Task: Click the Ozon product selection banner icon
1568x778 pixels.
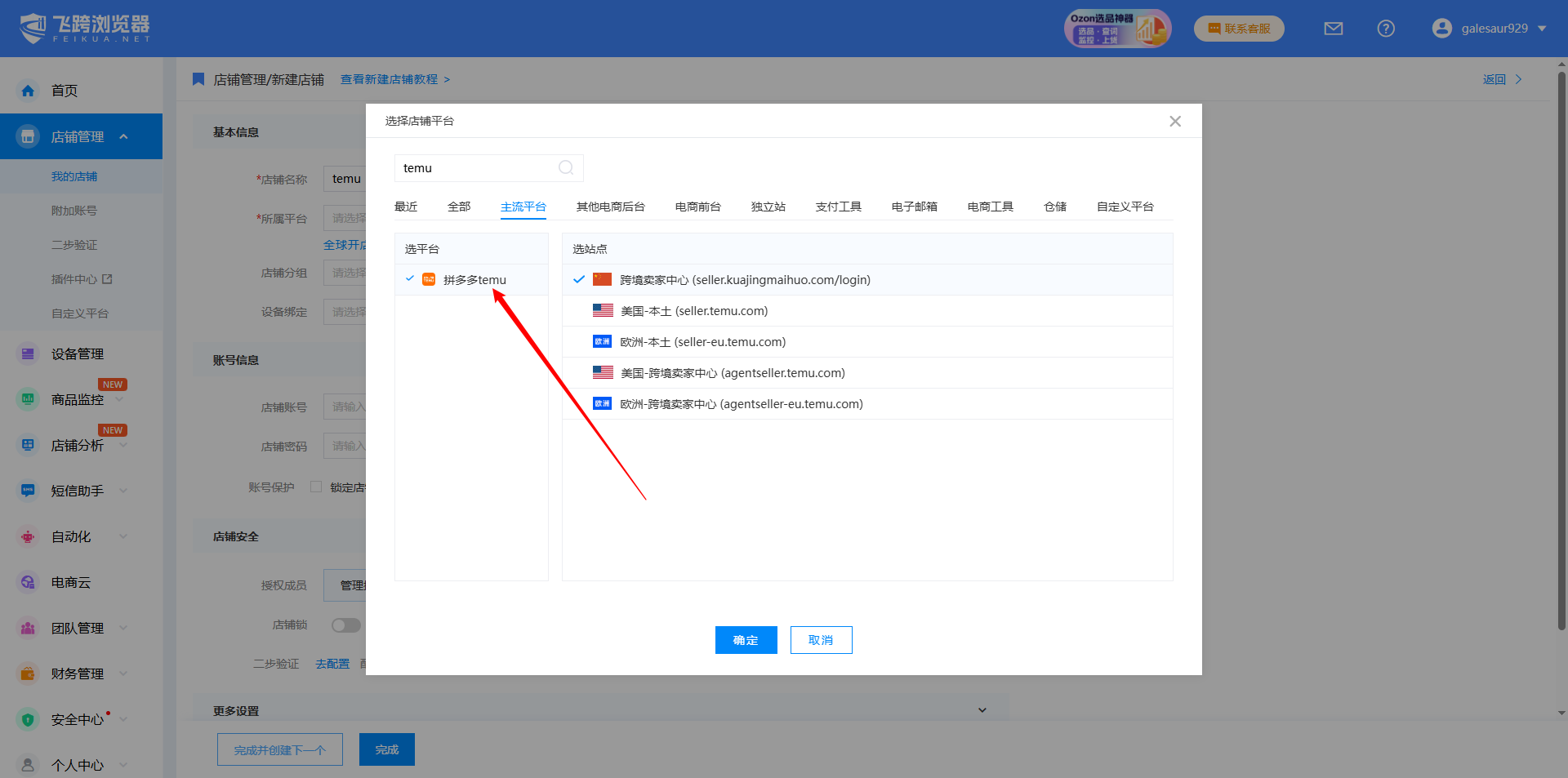Action: pyautogui.click(x=1117, y=29)
